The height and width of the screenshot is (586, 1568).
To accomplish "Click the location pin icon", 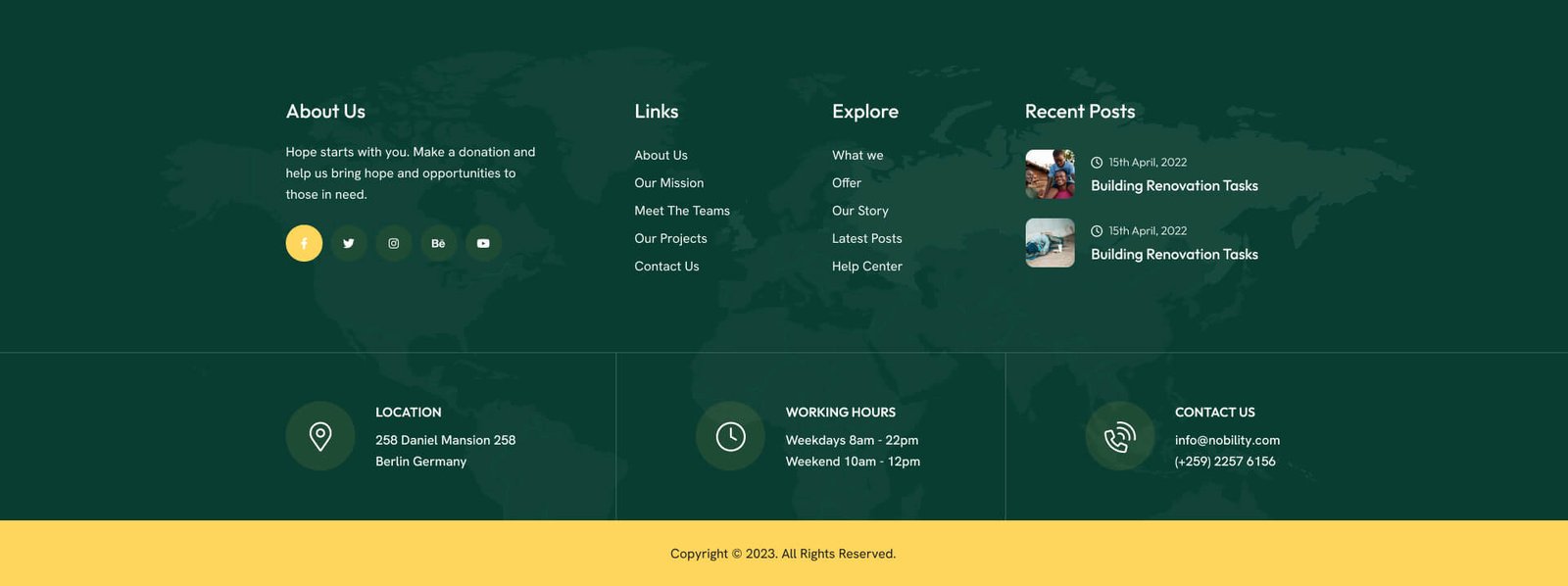I will pos(320,436).
